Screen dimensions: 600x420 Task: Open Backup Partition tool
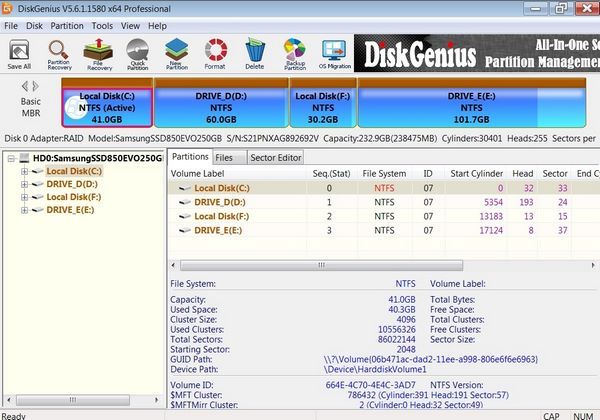[x=295, y=54]
